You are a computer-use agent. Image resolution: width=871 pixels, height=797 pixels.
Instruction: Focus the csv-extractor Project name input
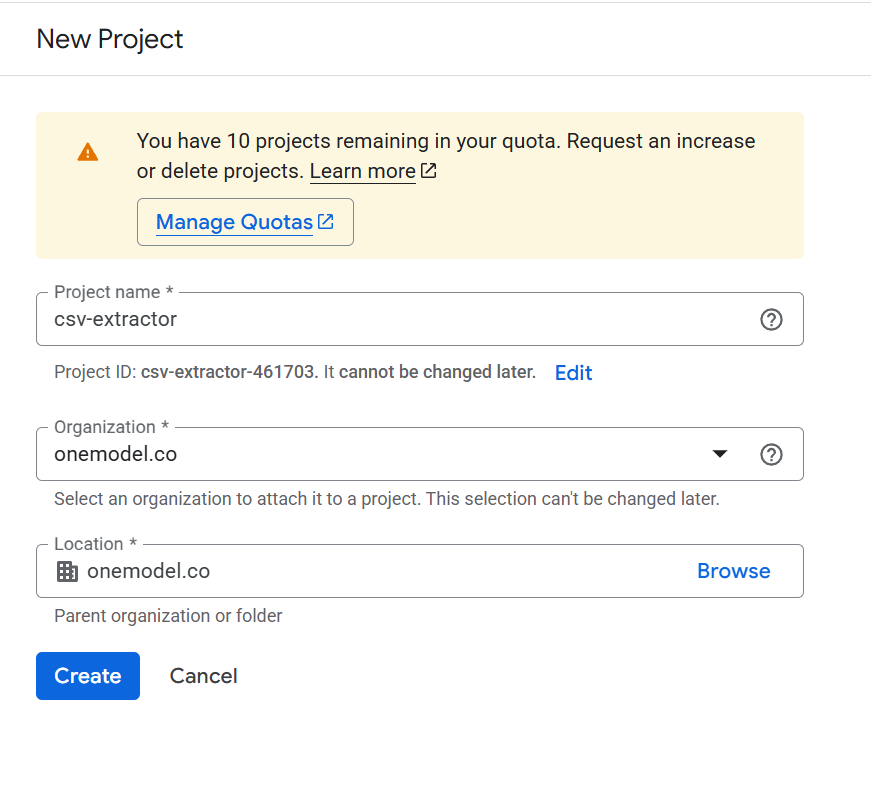[400, 320]
